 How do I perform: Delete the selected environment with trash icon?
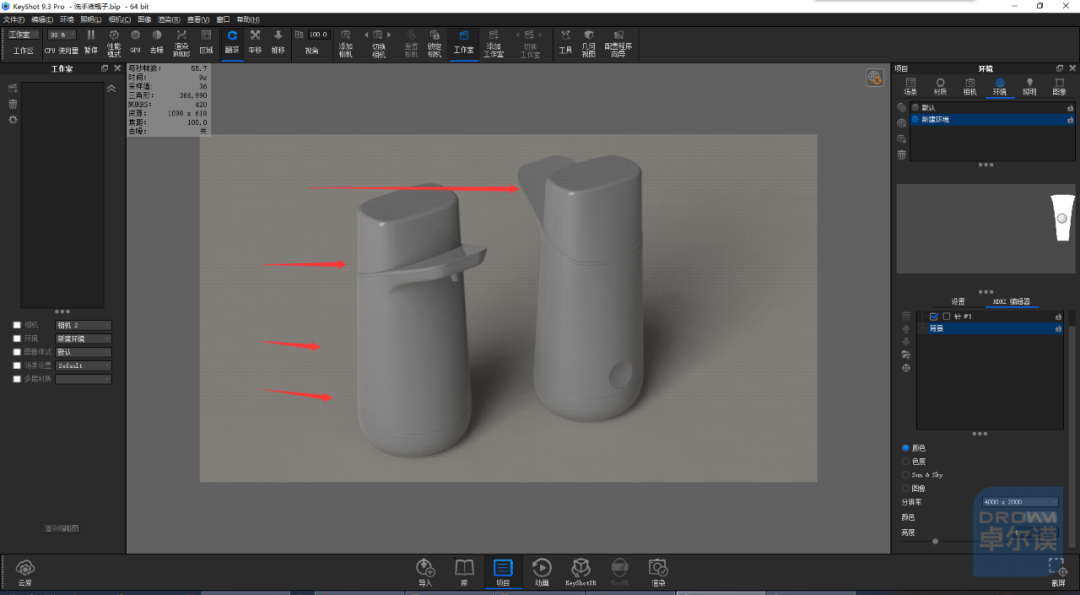coord(902,155)
